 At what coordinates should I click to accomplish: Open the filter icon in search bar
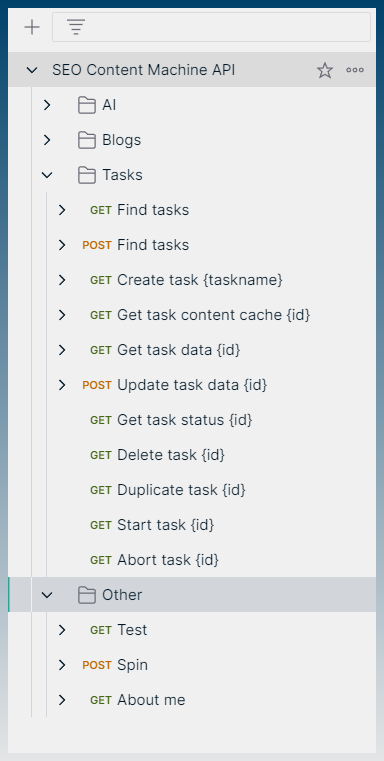[76, 27]
